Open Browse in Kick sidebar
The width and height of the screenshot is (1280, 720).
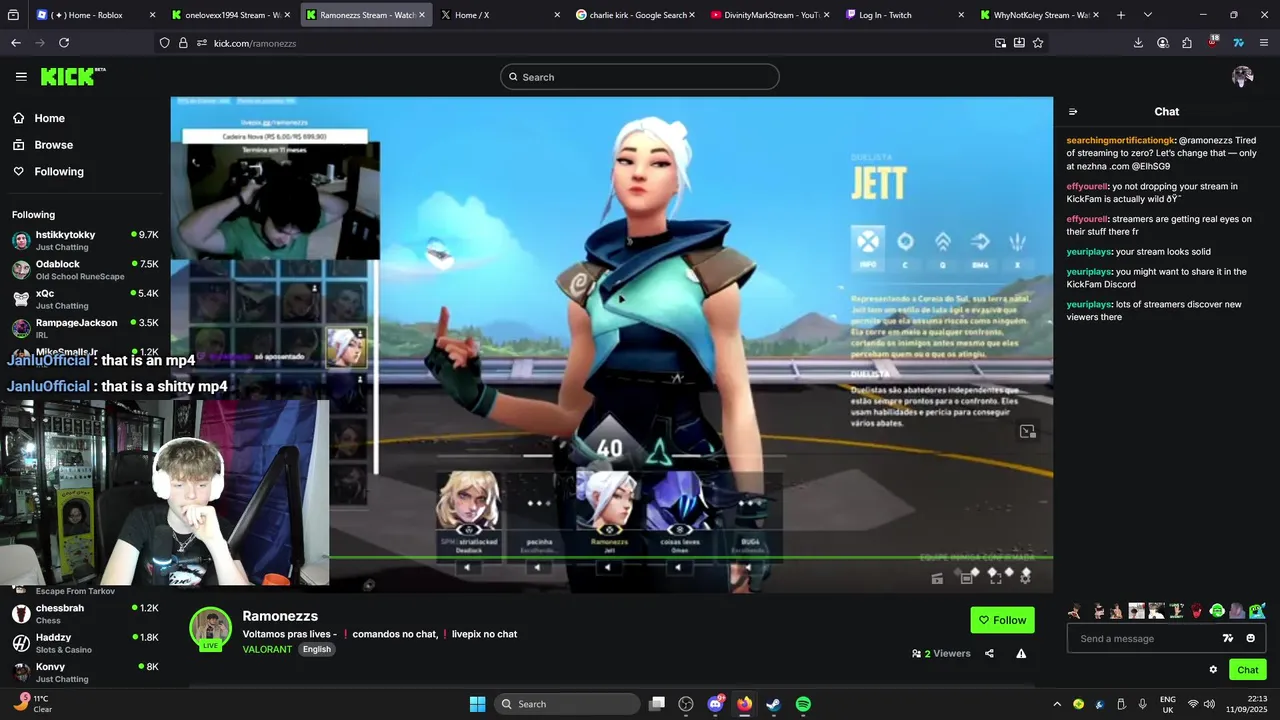pos(43,145)
